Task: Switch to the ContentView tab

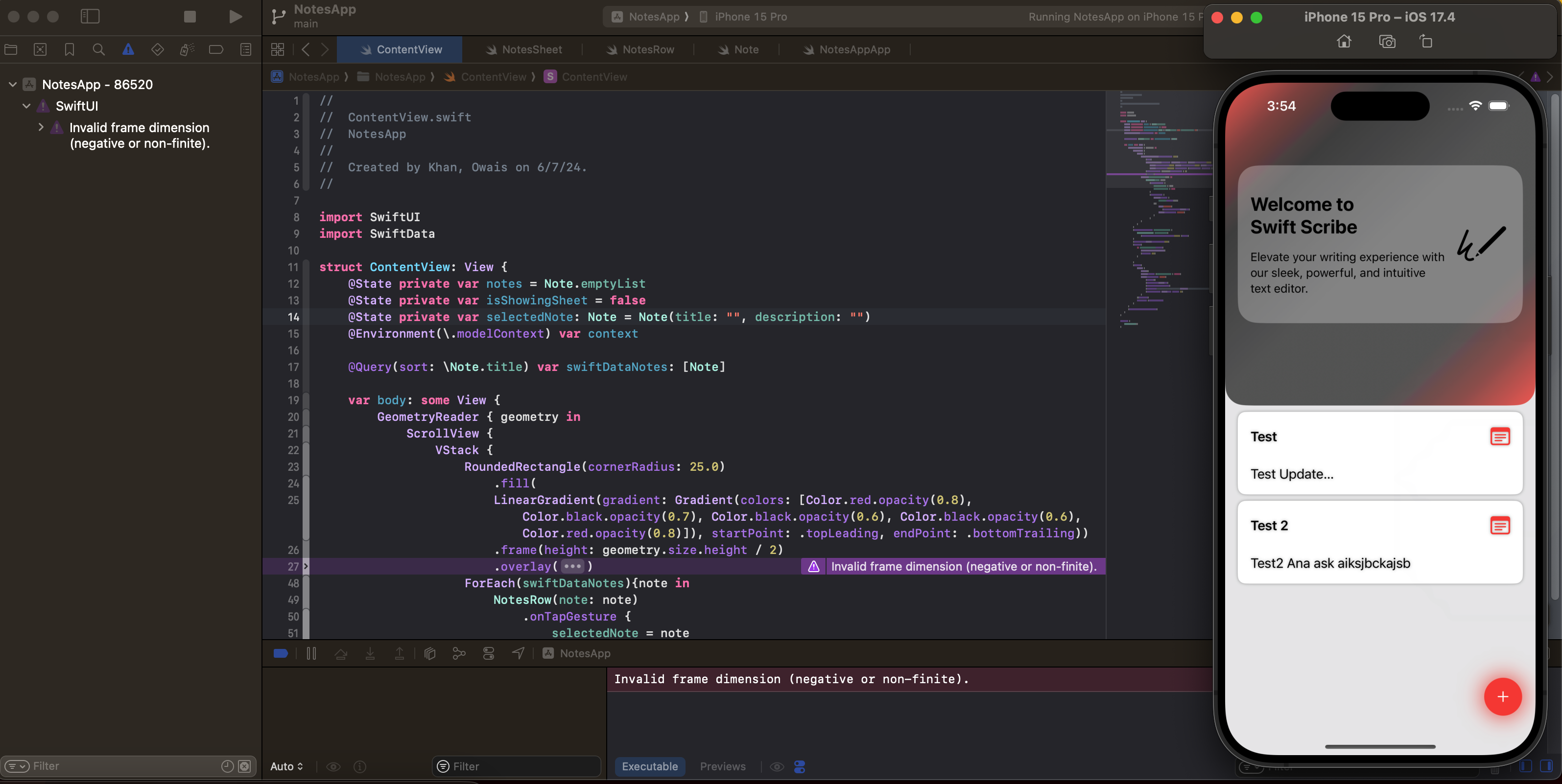Action: [400, 50]
